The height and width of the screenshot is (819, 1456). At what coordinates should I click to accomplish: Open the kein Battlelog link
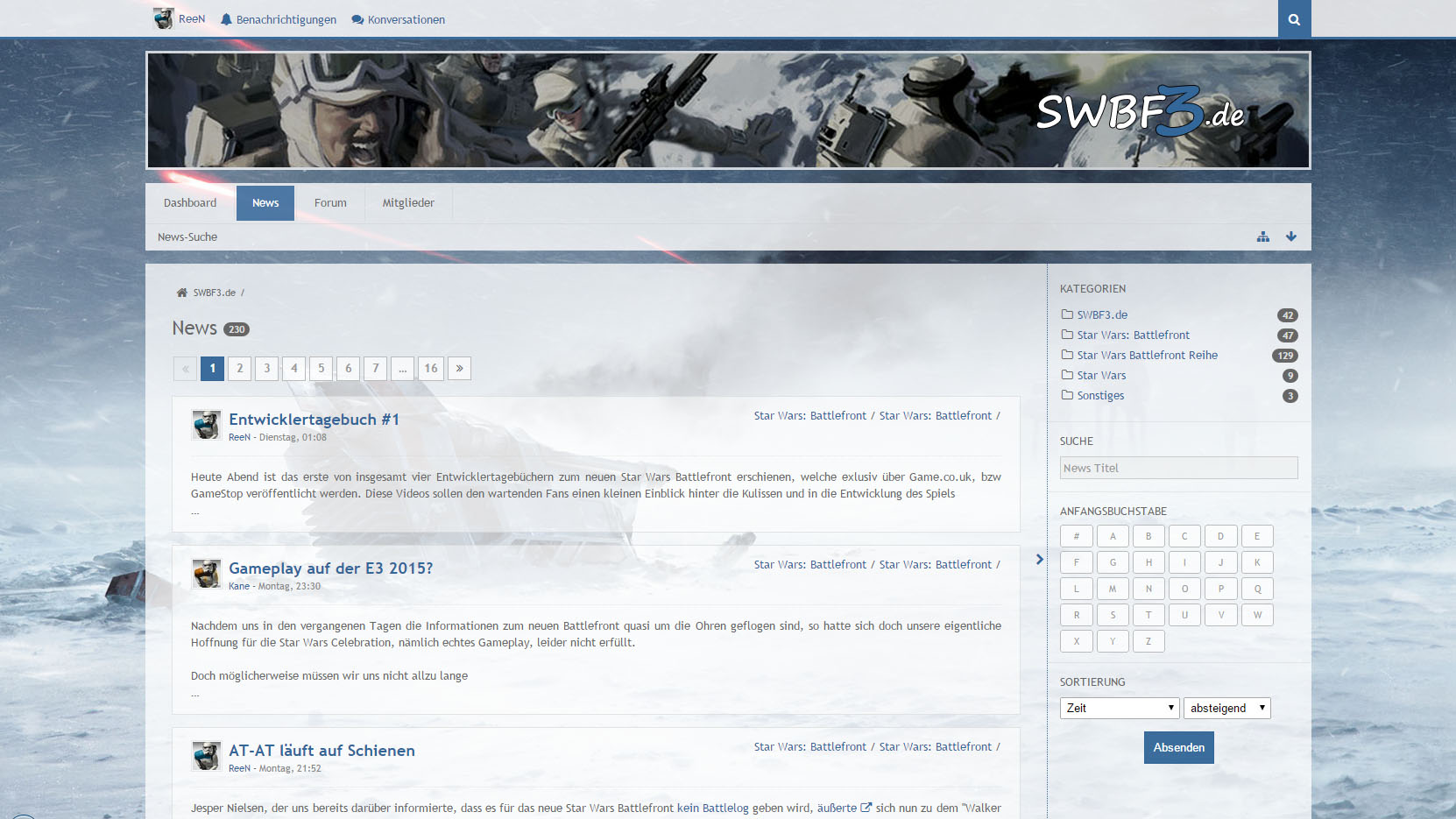pos(713,808)
